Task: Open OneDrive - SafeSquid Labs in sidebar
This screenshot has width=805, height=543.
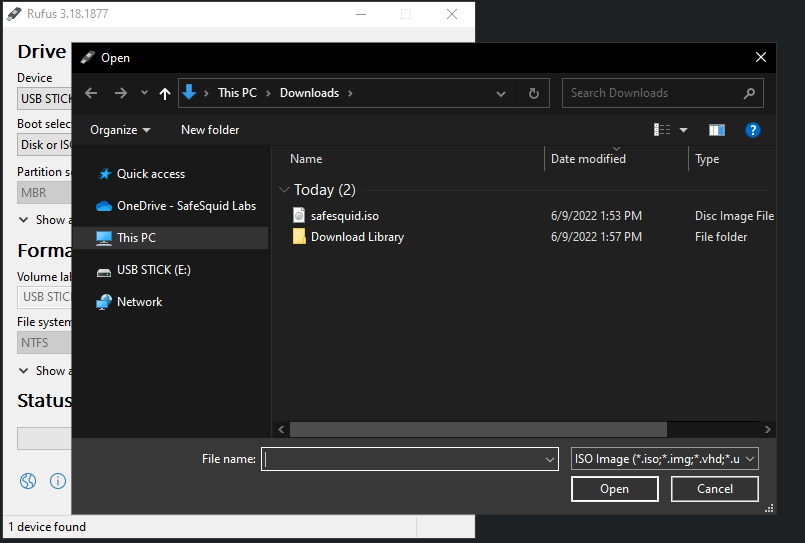Action: 186,206
